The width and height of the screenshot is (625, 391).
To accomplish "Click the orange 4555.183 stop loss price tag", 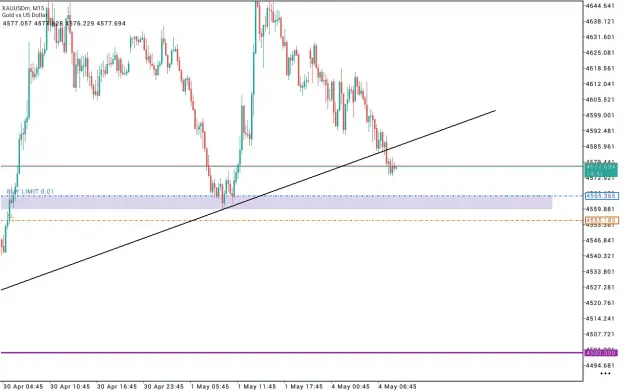I will tap(601, 220).
